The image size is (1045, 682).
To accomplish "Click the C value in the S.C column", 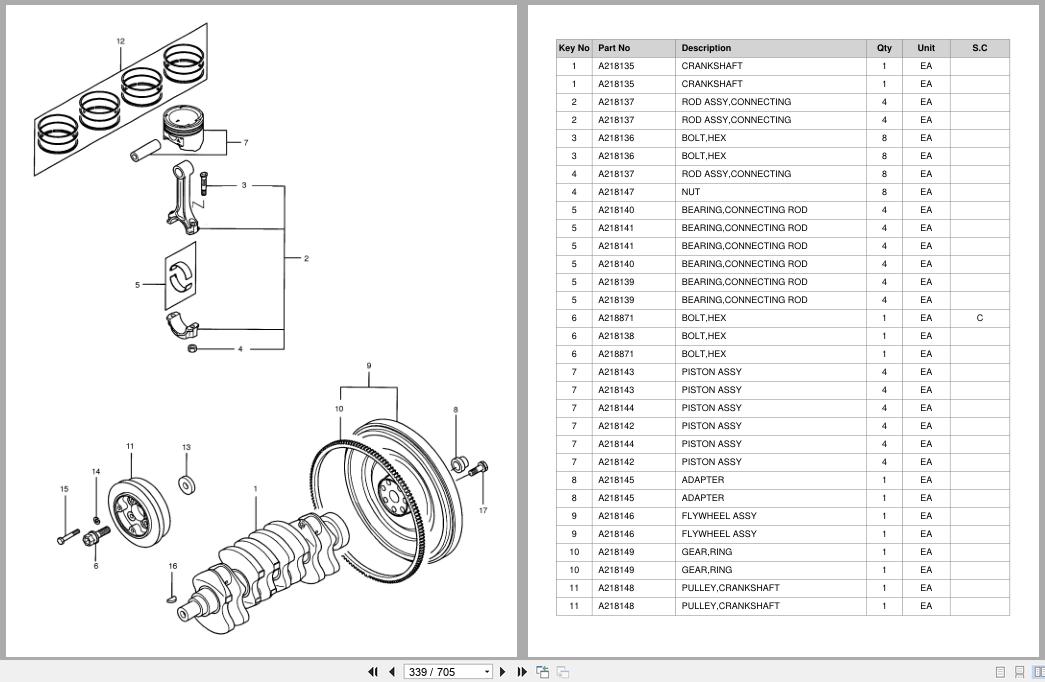I will pos(980,318).
